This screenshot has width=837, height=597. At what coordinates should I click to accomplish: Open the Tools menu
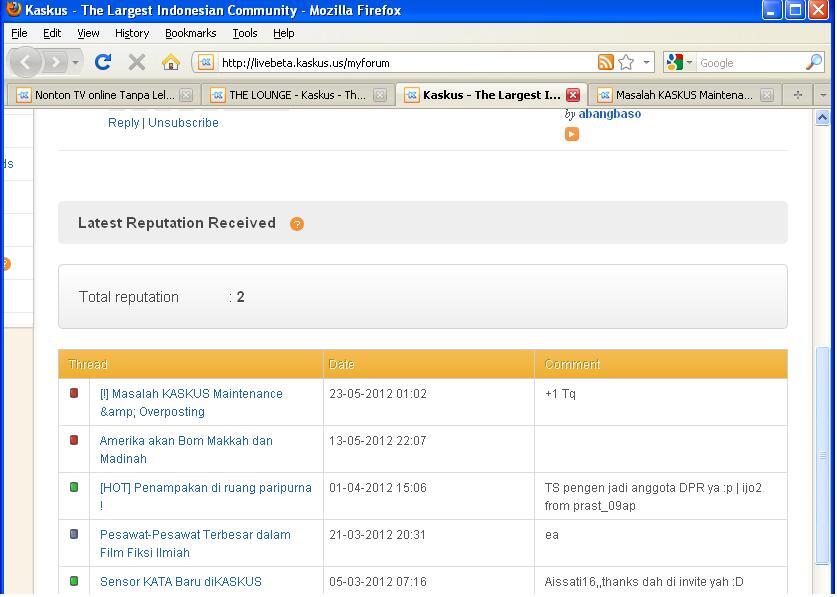244,33
